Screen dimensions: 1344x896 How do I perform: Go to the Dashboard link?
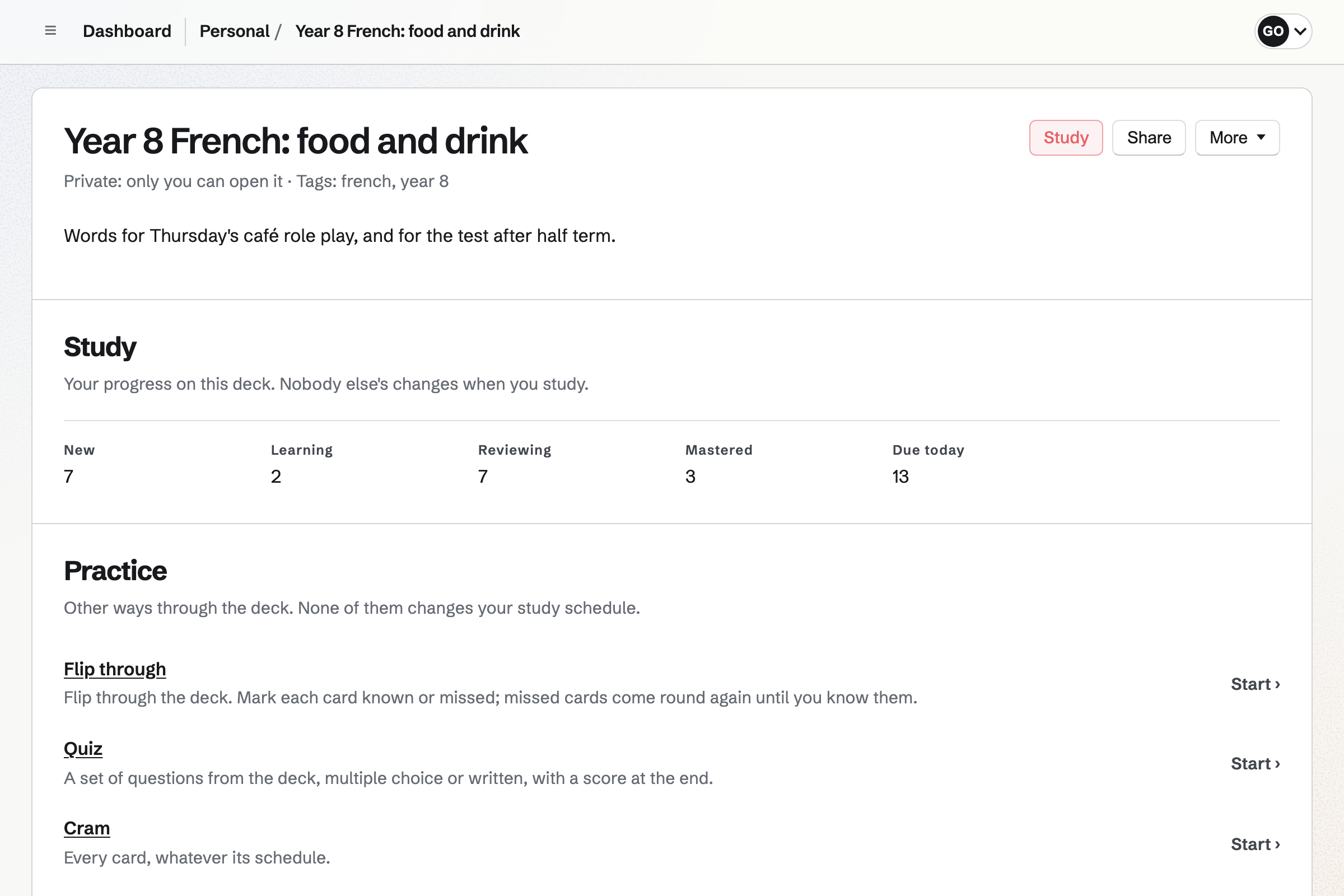click(x=127, y=31)
